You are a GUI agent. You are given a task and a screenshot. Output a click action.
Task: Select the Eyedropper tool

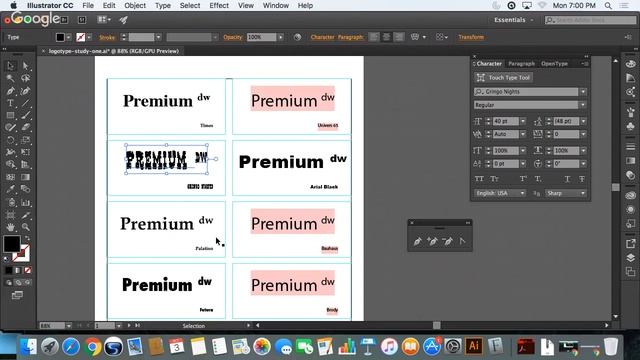coord(11,189)
